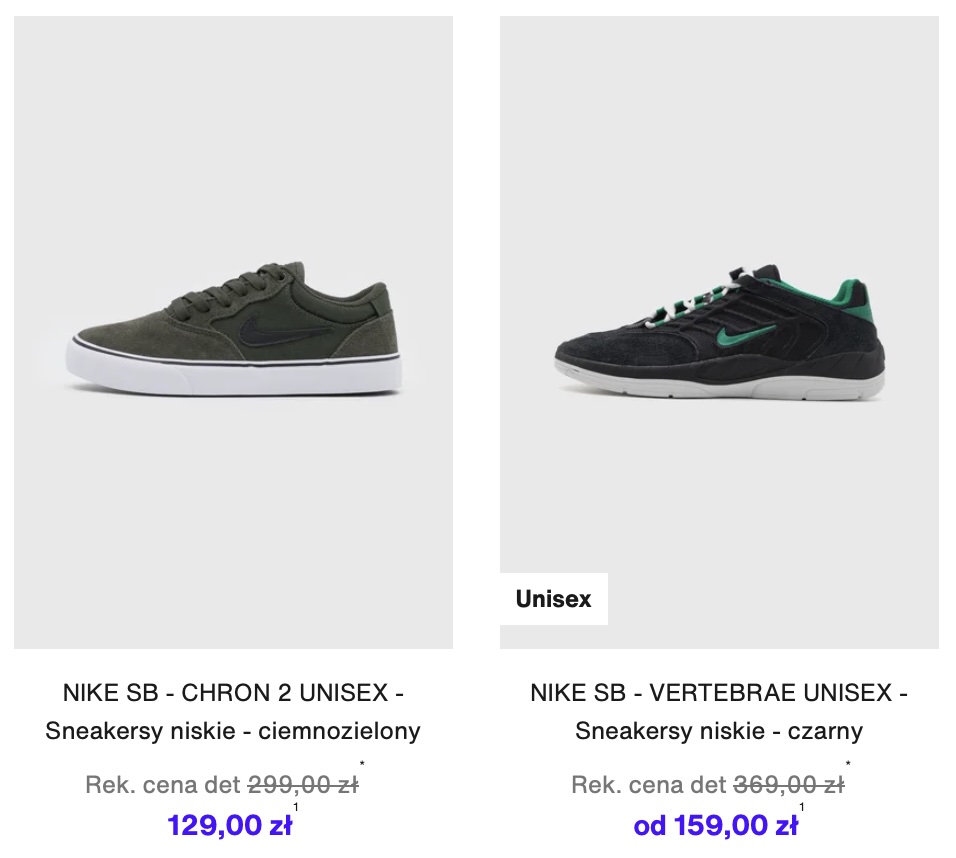Click the crossed-out 369,00 zł price
The image size is (956, 858).
point(789,784)
